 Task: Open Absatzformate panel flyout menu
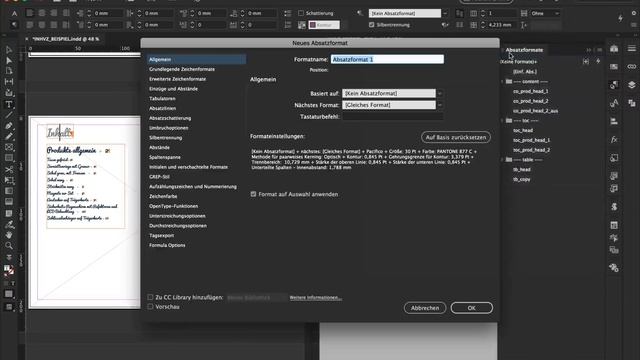click(600, 50)
